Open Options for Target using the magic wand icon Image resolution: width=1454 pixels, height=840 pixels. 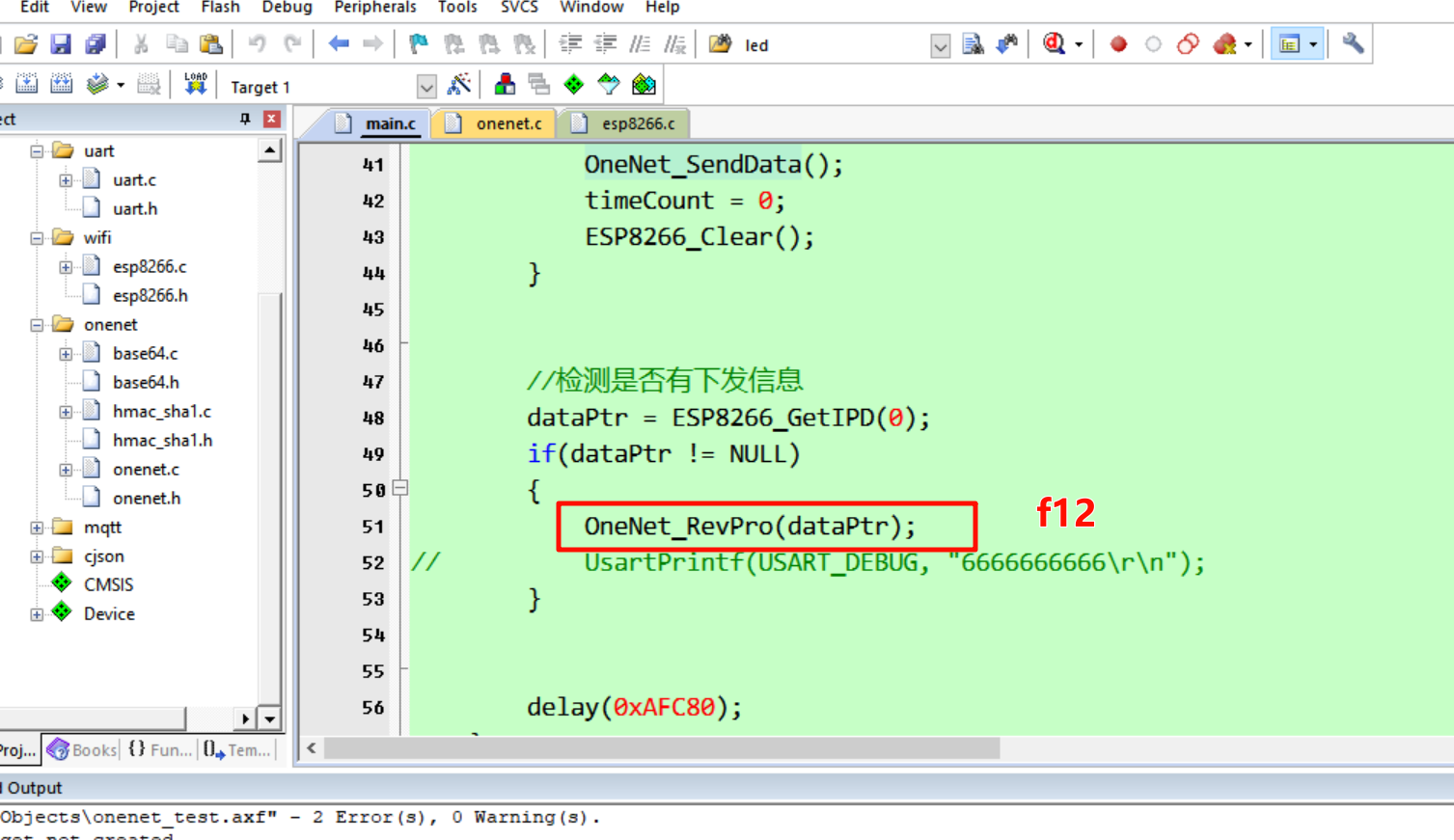coord(459,85)
